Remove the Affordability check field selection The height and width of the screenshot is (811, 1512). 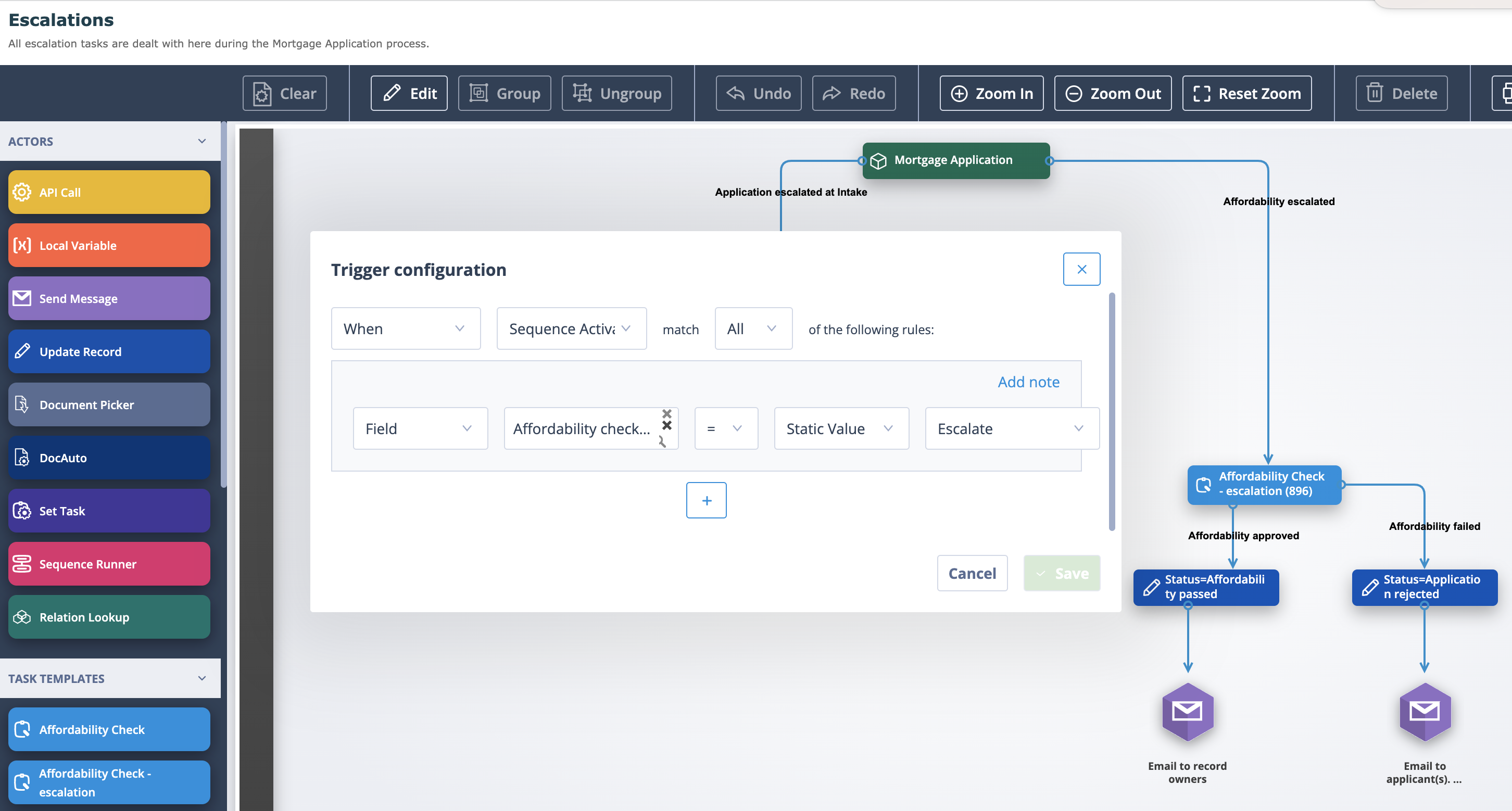coord(667,425)
